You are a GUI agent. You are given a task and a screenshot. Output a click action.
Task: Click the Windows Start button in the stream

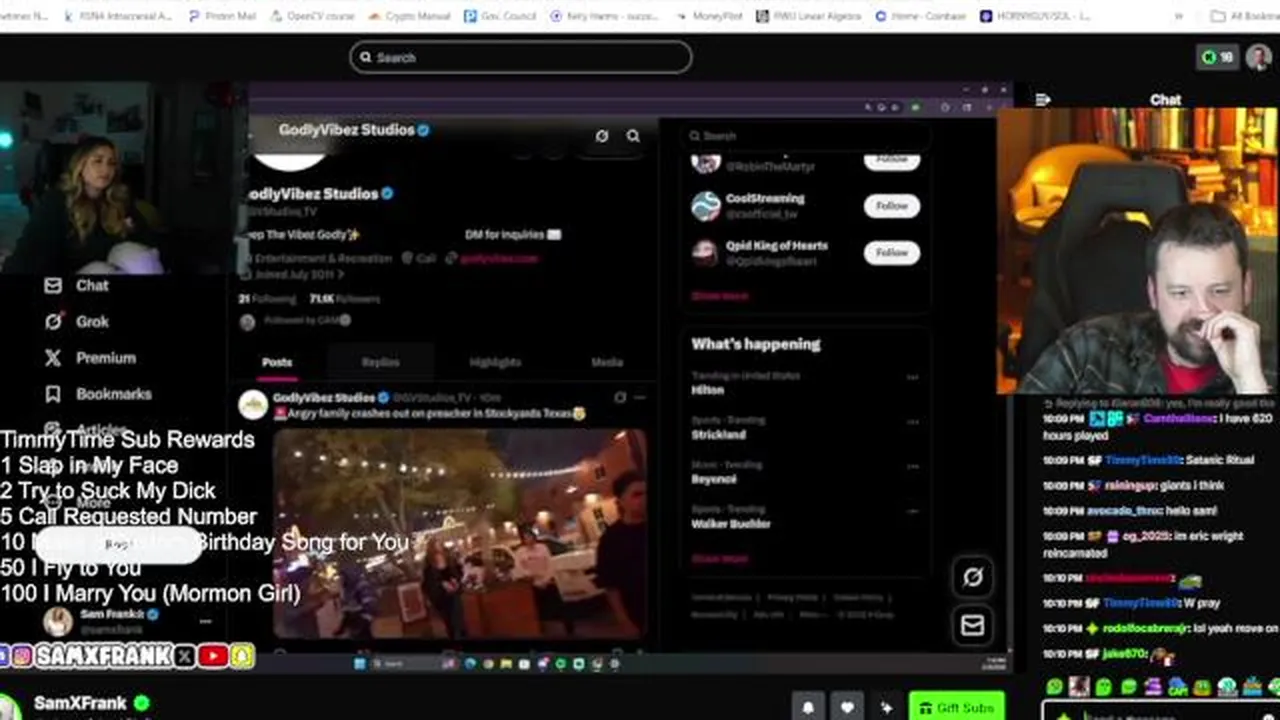point(360,663)
